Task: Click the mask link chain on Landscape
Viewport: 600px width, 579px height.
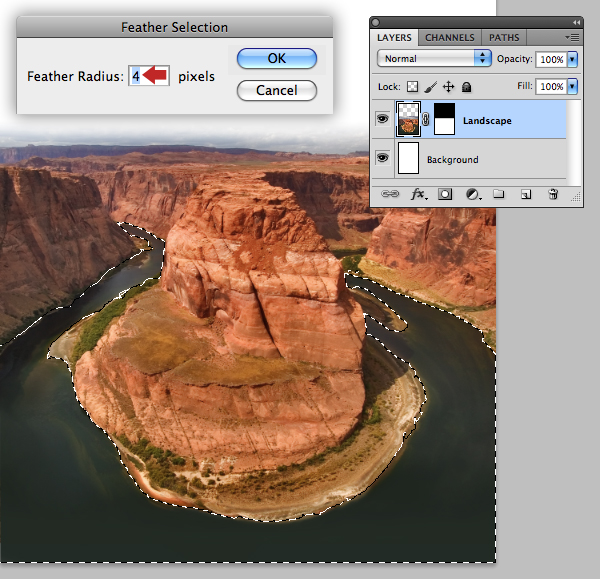Action: (426, 119)
